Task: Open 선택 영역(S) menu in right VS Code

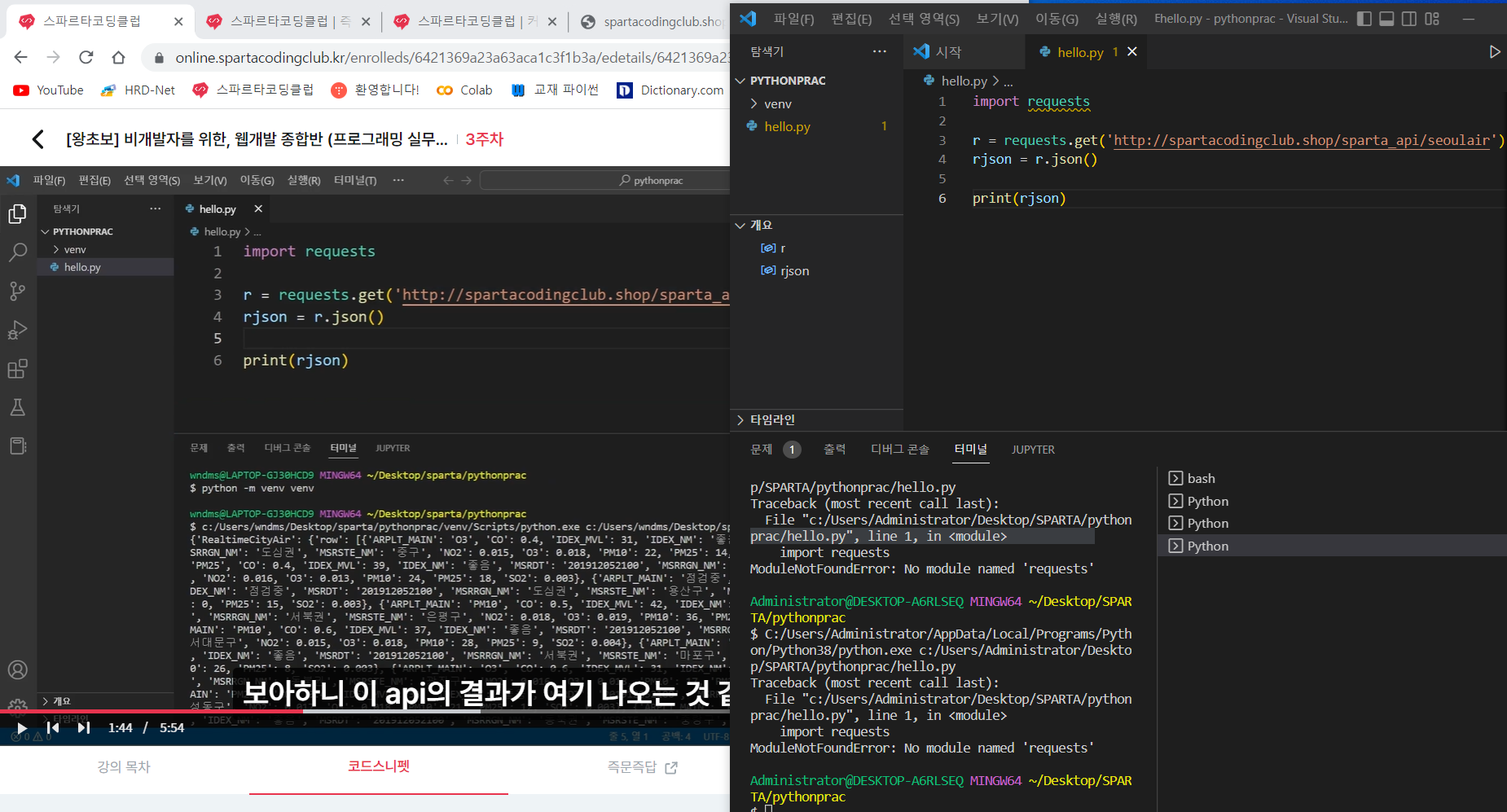Action: [x=924, y=19]
